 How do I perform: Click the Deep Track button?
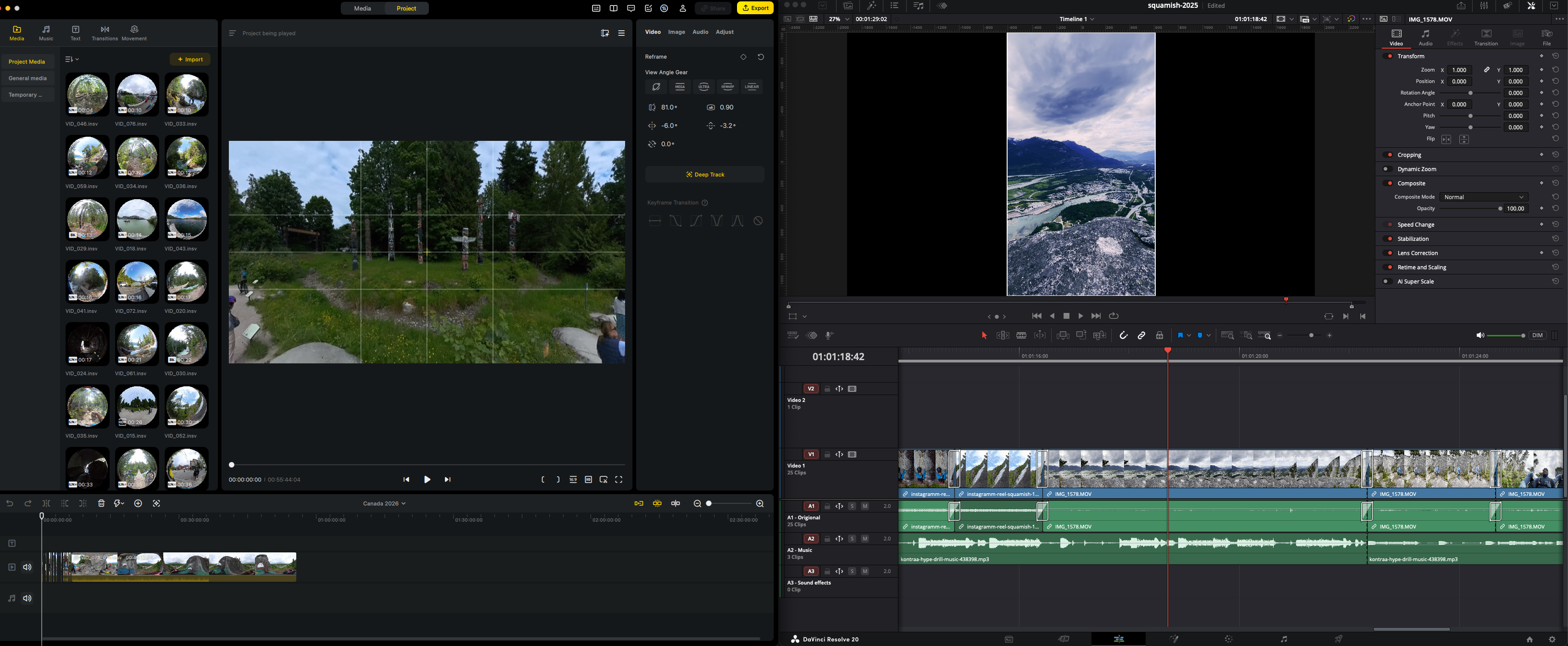(x=704, y=174)
